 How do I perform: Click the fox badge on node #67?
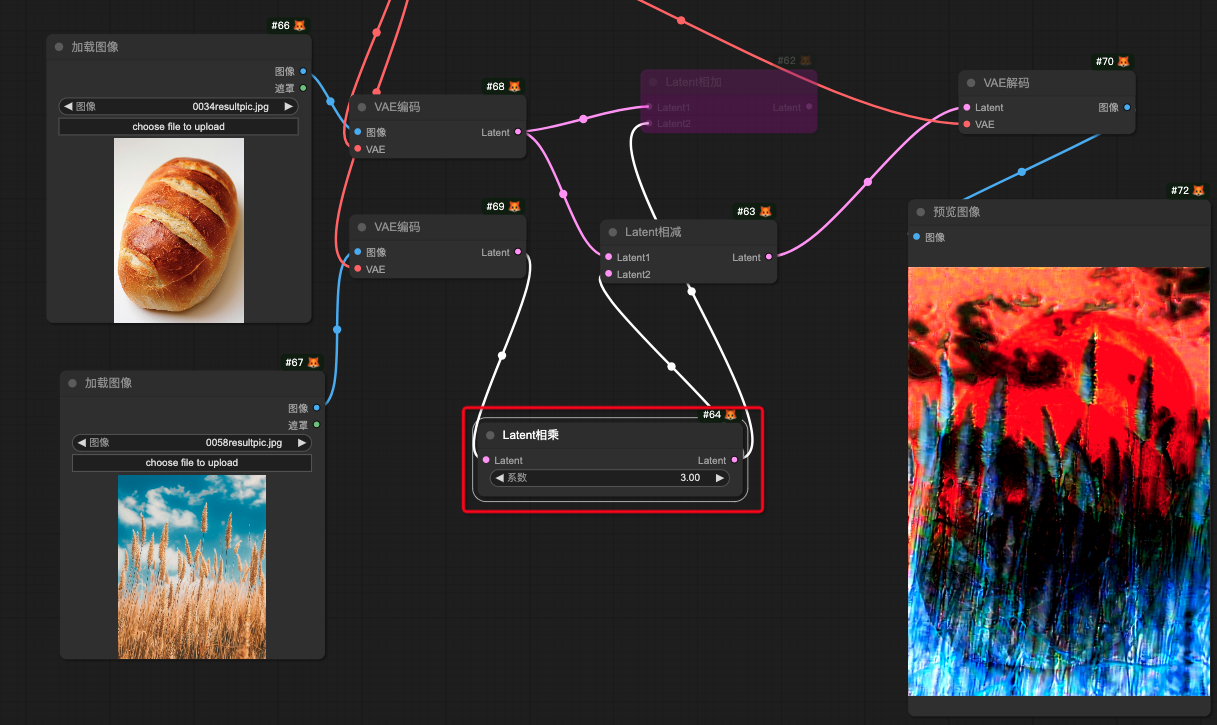point(314,362)
